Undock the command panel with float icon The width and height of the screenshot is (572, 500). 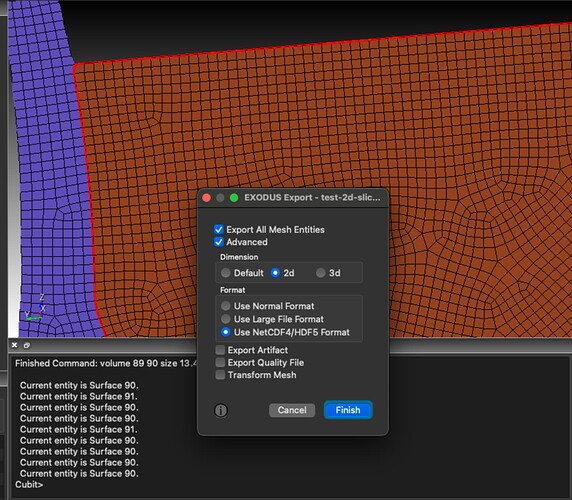[x=27, y=345]
